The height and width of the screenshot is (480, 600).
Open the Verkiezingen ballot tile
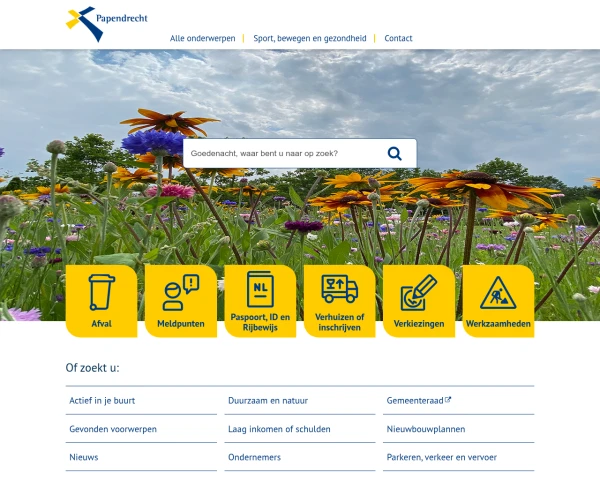pyautogui.click(x=419, y=301)
